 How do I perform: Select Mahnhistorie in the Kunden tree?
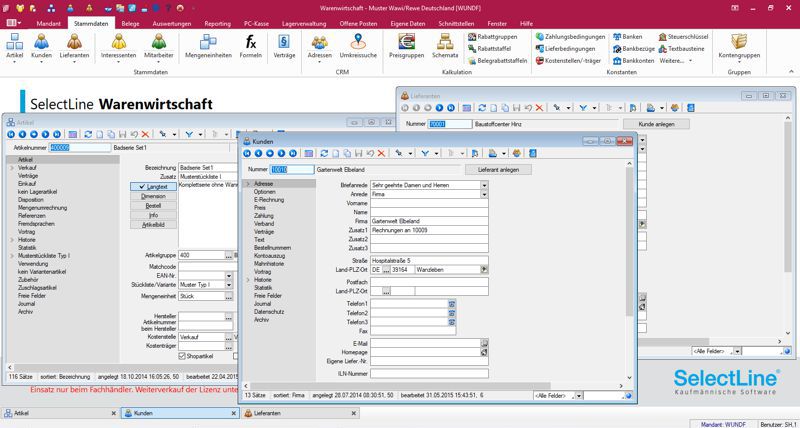coord(269,264)
